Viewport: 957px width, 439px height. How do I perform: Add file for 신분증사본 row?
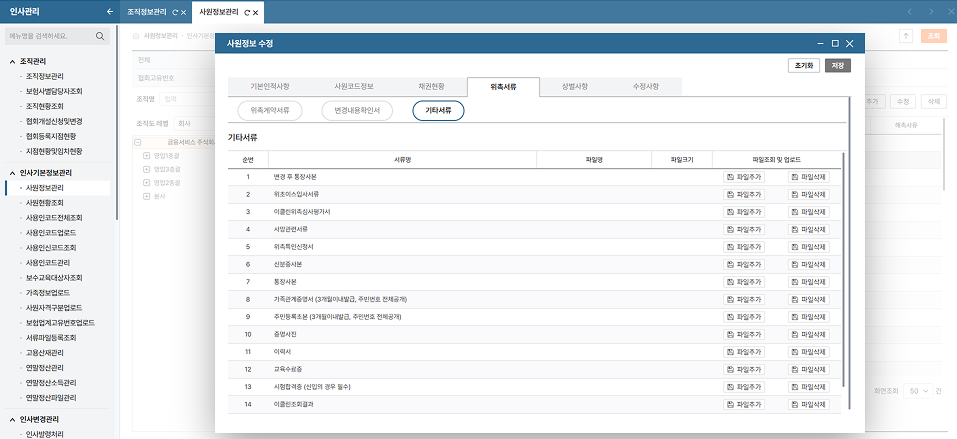tap(745, 264)
